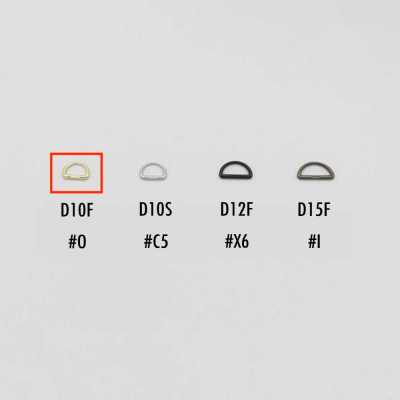The height and width of the screenshot is (400, 400).
Task: Click the D10F model label
Action: (77, 210)
